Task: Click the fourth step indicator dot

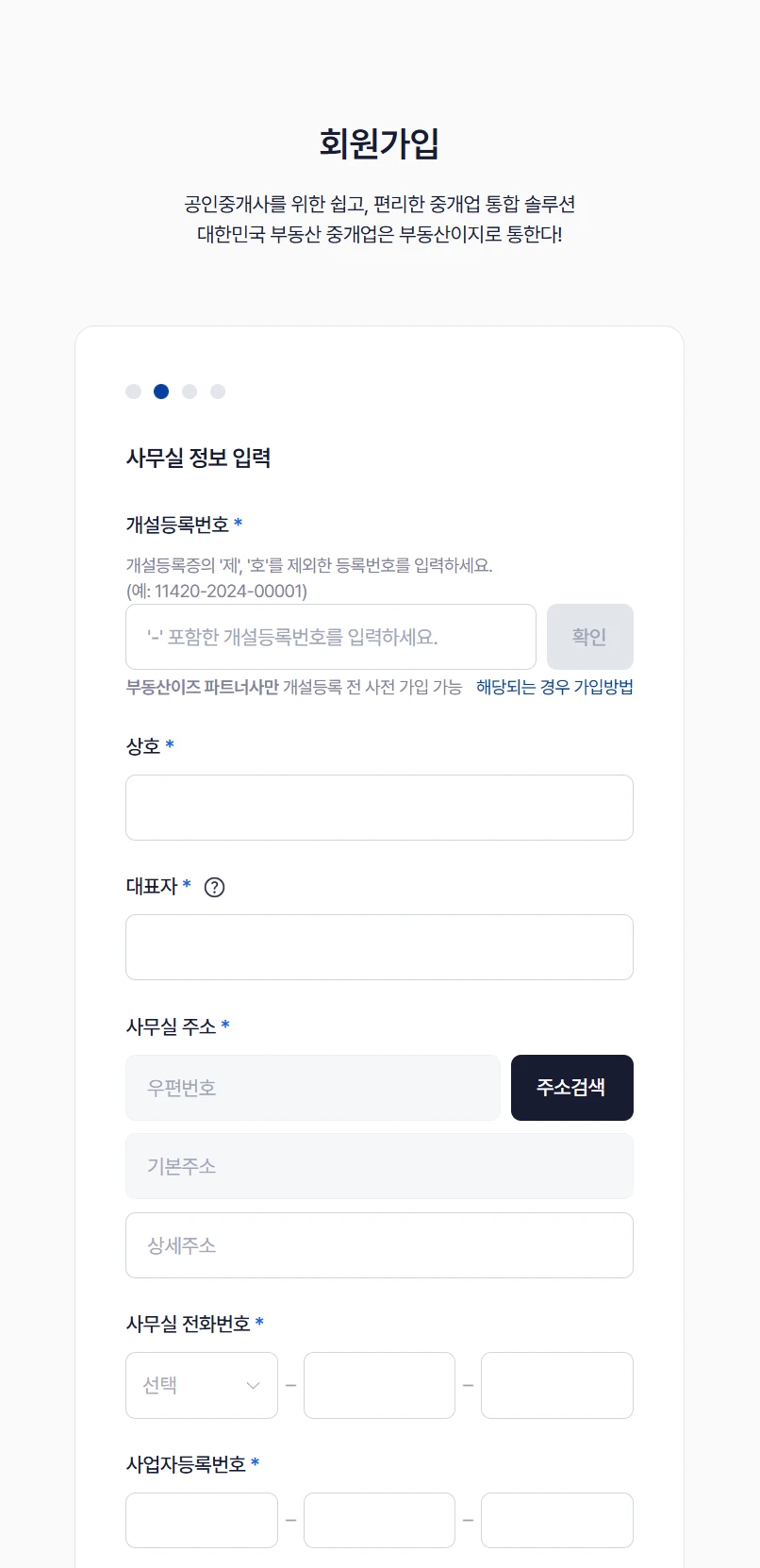Action: (218, 392)
